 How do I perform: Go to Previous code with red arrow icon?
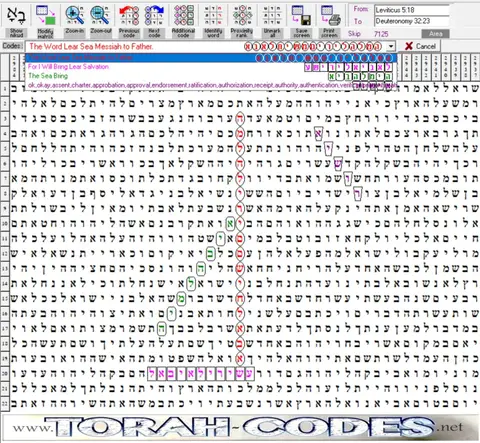129,15
